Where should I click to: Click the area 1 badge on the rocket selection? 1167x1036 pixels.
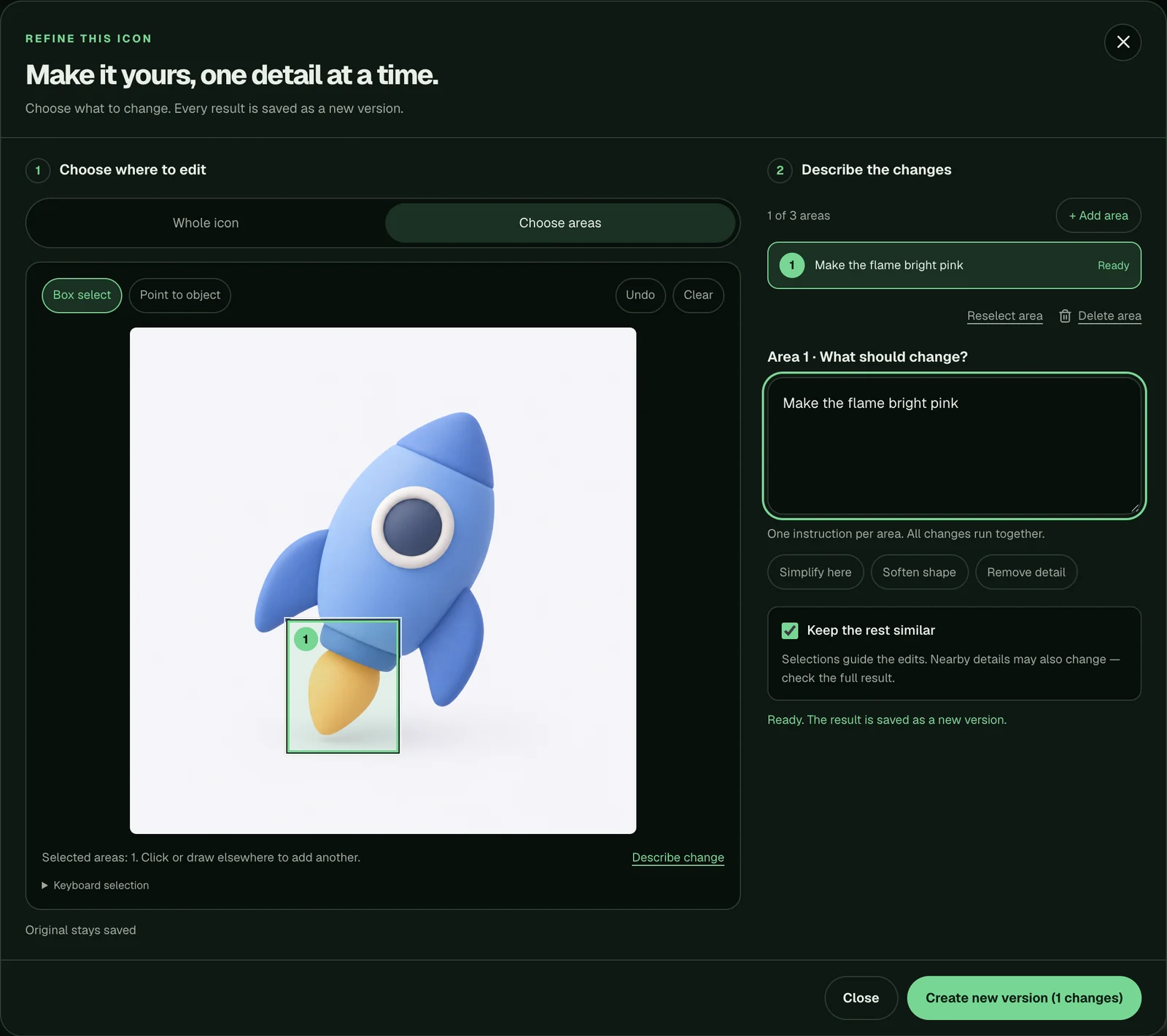pos(306,640)
